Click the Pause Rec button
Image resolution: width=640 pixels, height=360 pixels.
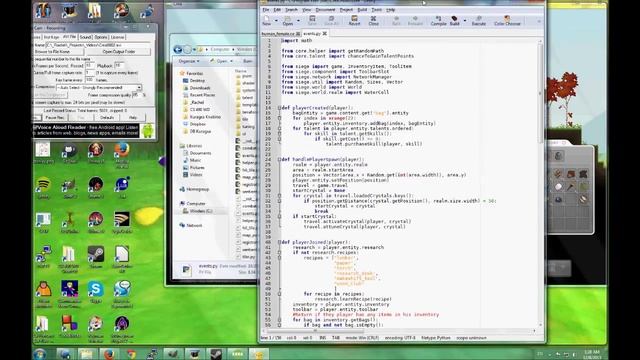(x=55, y=118)
